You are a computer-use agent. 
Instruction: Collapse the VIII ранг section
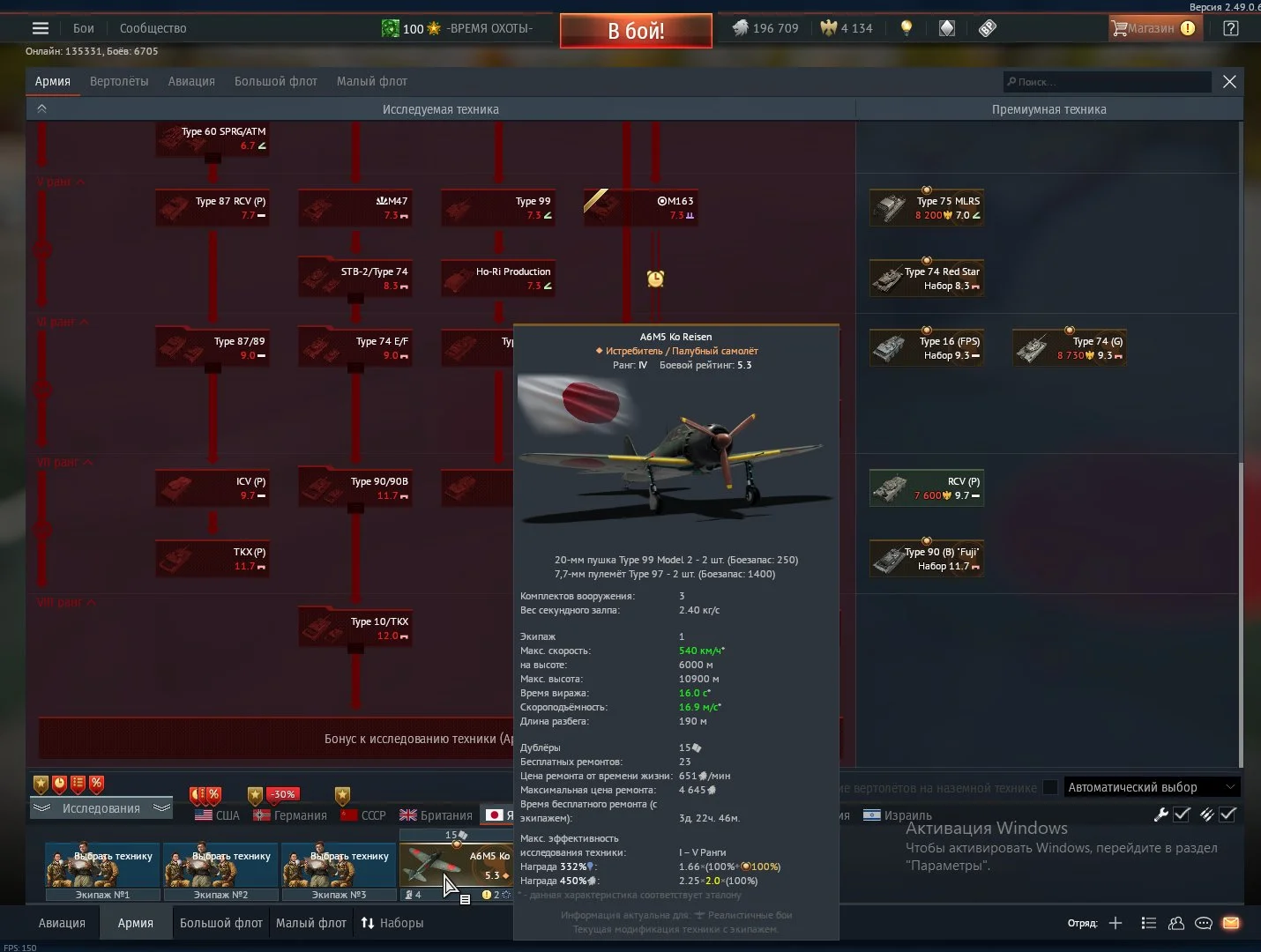point(66,602)
